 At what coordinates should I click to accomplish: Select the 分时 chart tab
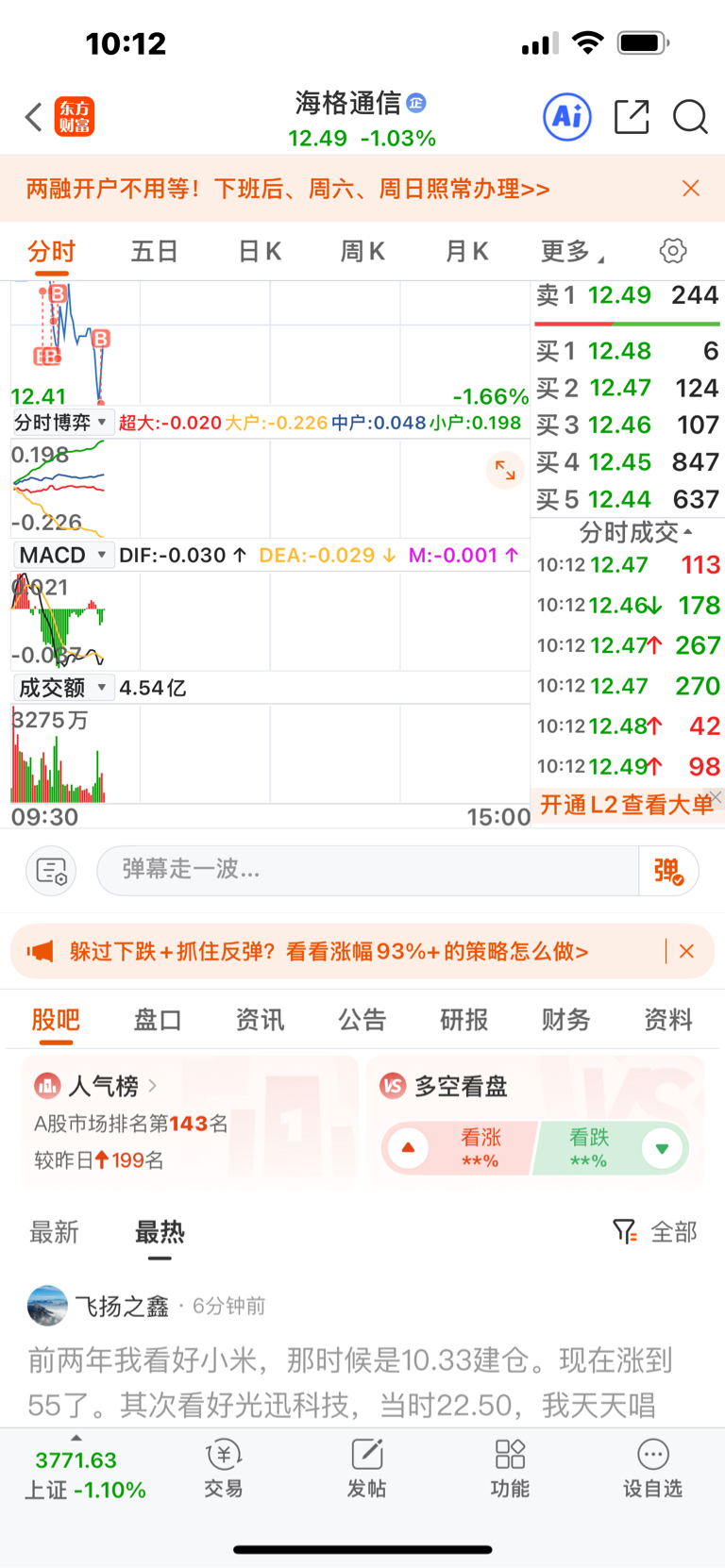tap(51, 252)
